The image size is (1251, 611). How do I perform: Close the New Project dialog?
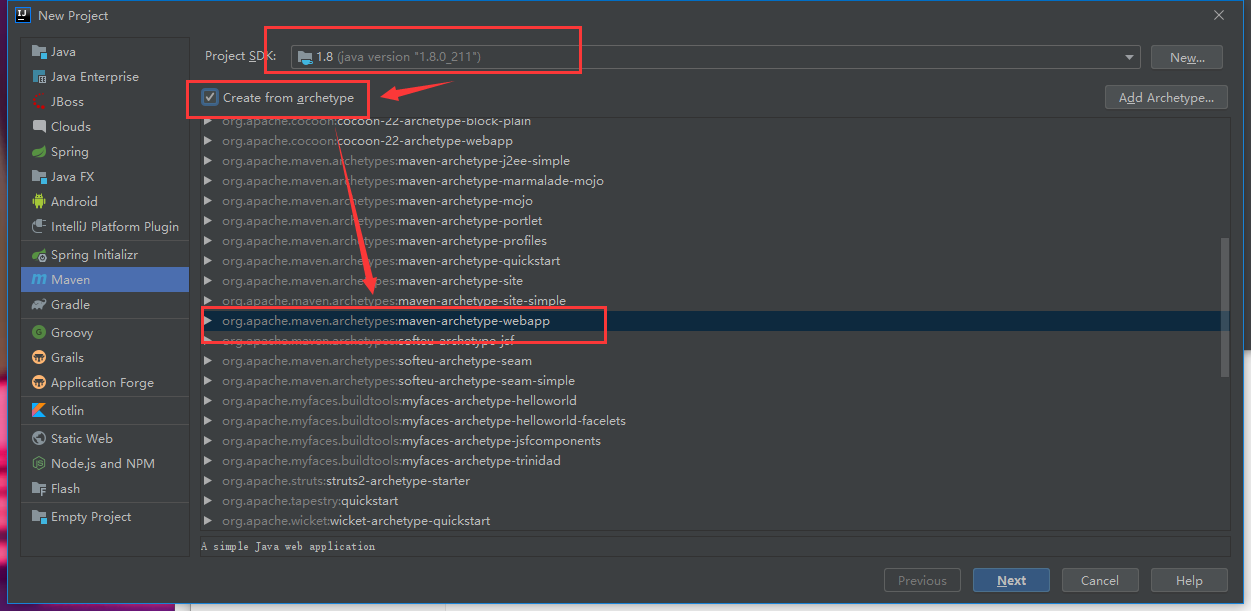(x=1218, y=15)
